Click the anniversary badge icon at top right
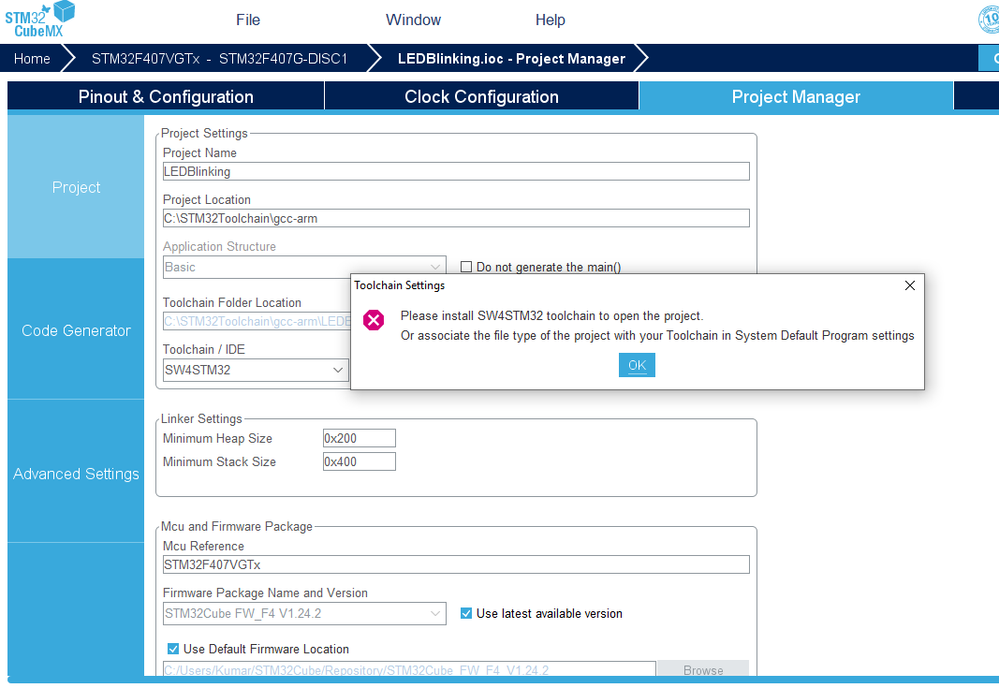This screenshot has width=999, height=686. [x=988, y=19]
